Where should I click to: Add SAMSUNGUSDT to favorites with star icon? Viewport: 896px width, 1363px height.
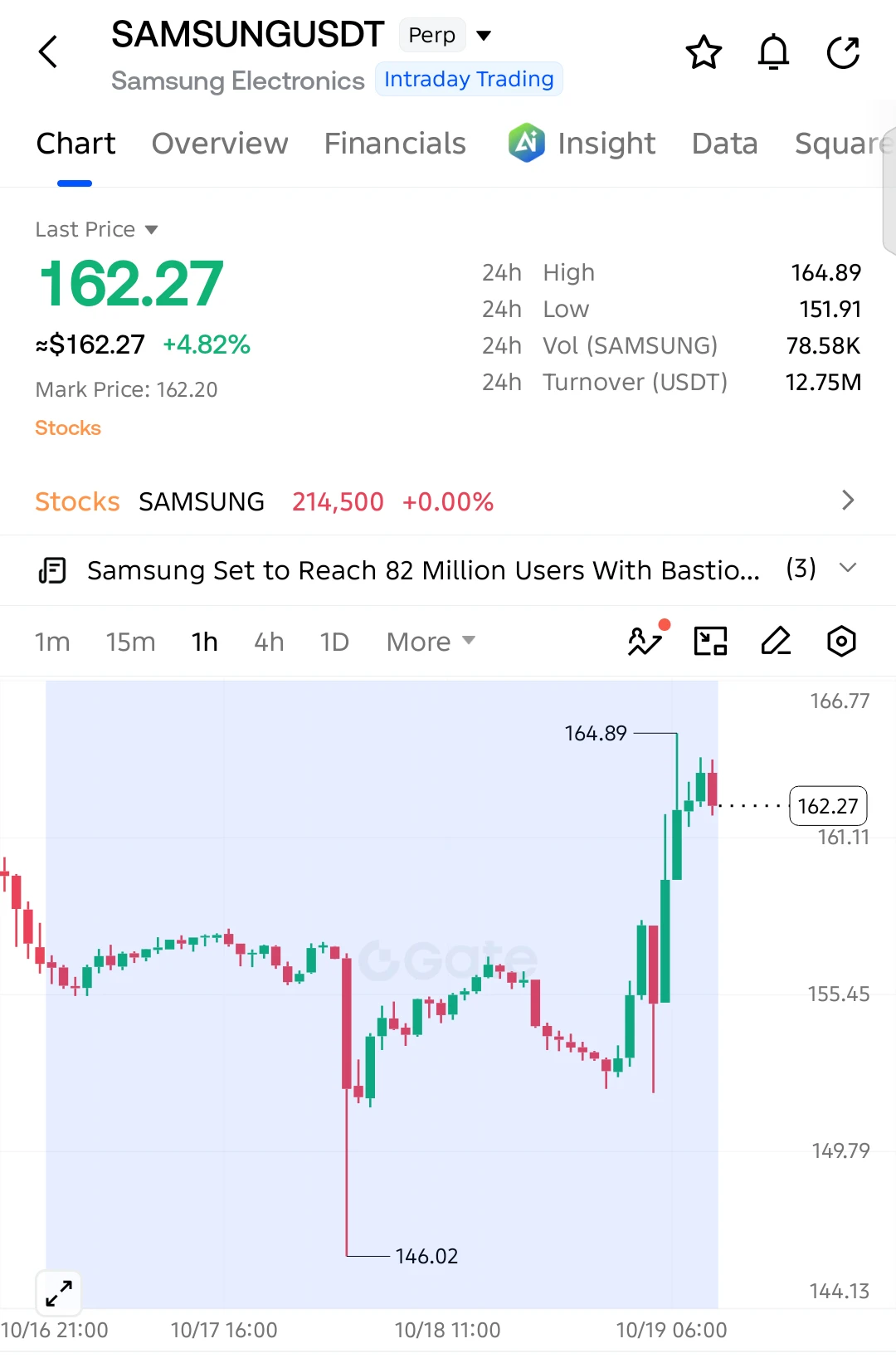[x=704, y=52]
